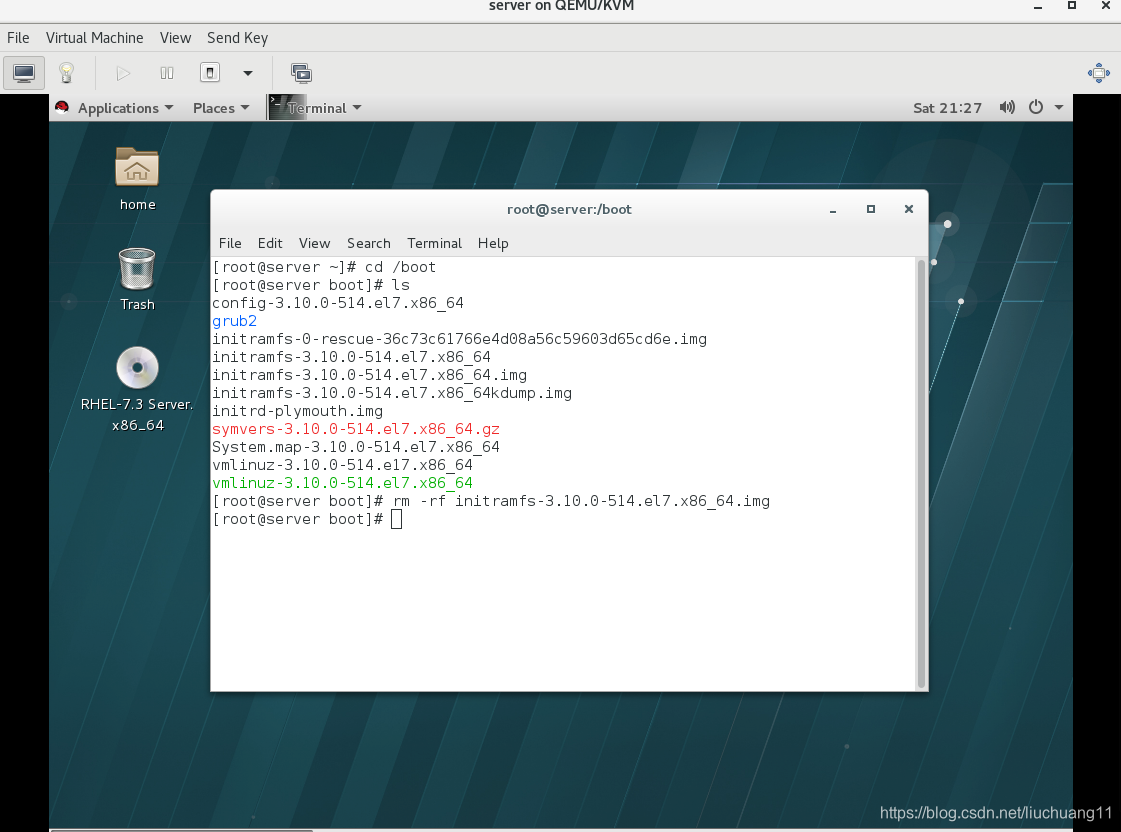Expand the system menu arrow
The width and height of the screenshot is (1121, 832).
click(x=1059, y=107)
